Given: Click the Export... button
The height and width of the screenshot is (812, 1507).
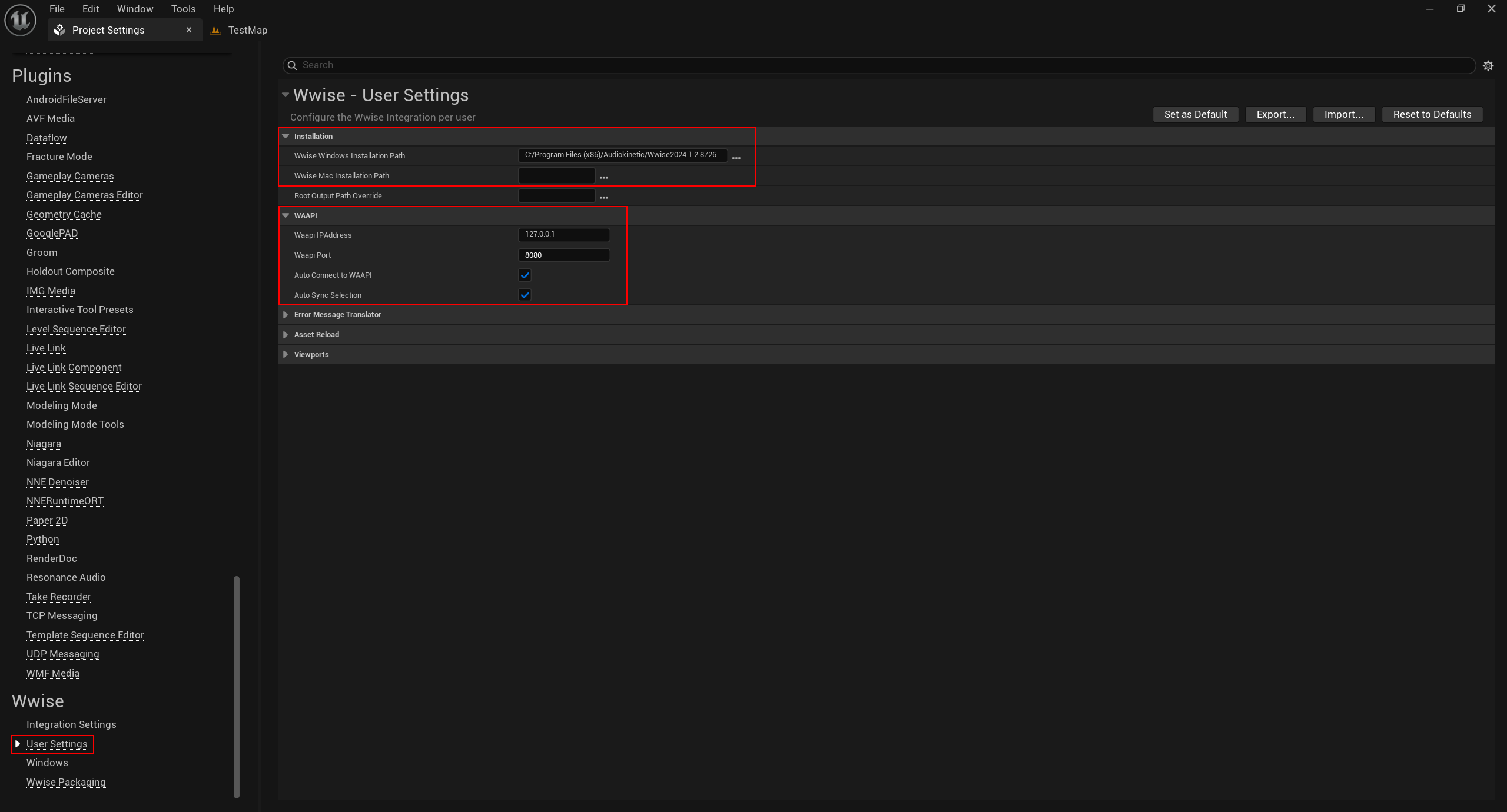Looking at the screenshot, I should tap(1276, 114).
